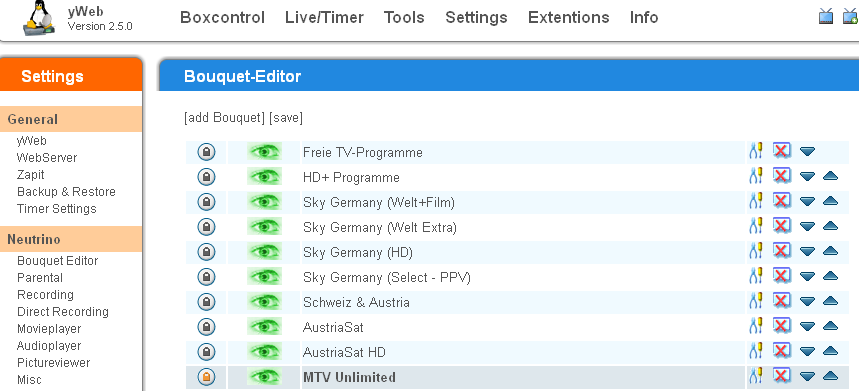Unlock the MTV Unlimited bouquet via orange lock

(207, 377)
